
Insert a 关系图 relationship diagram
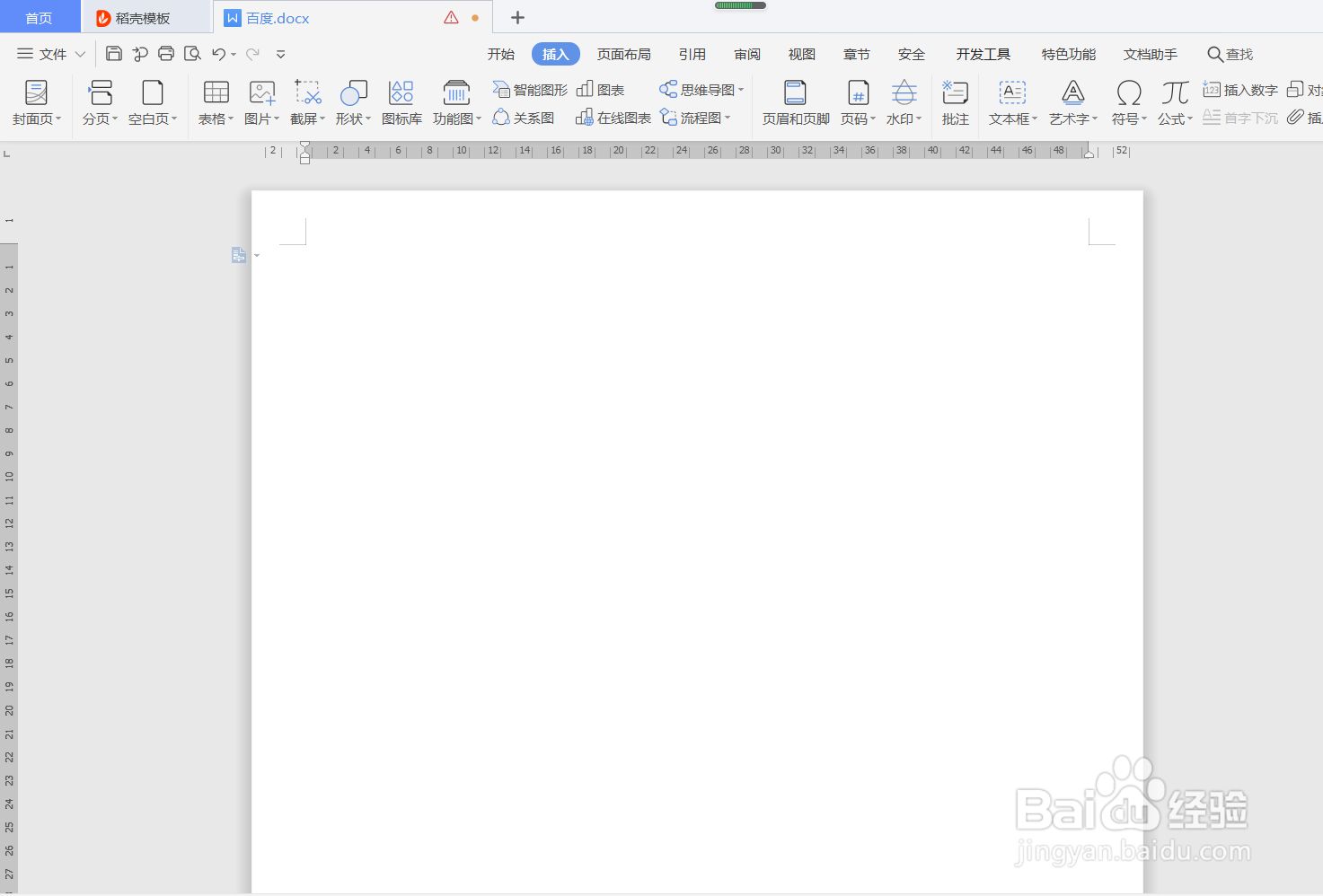(523, 118)
